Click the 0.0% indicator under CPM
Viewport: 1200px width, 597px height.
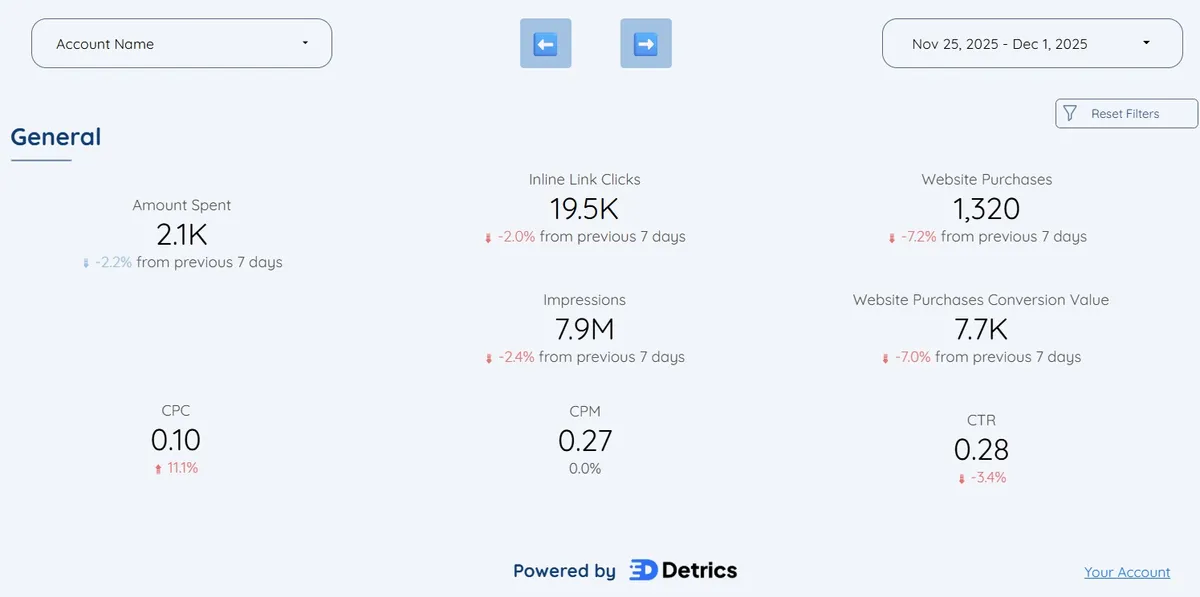click(585, 468)
